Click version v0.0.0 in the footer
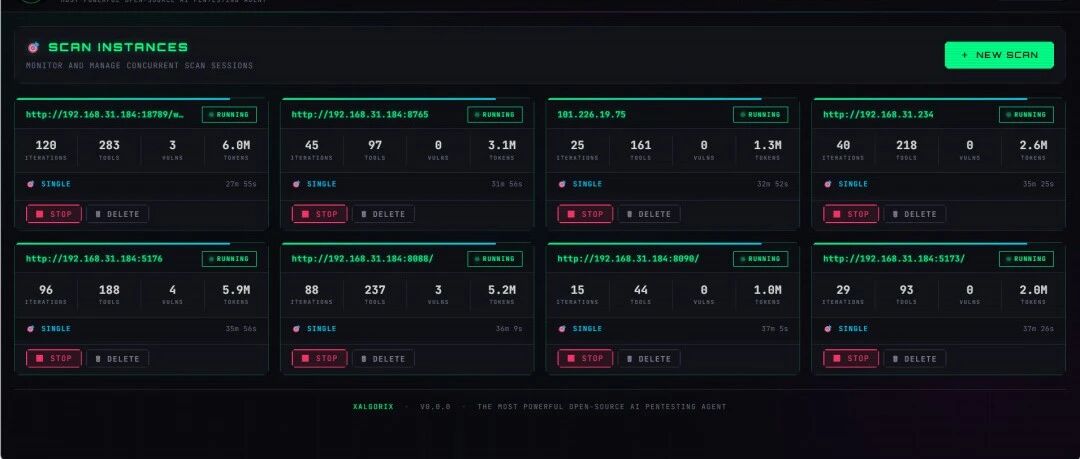This screenshot has width=1080, height=459. click(x=435, y=407)
